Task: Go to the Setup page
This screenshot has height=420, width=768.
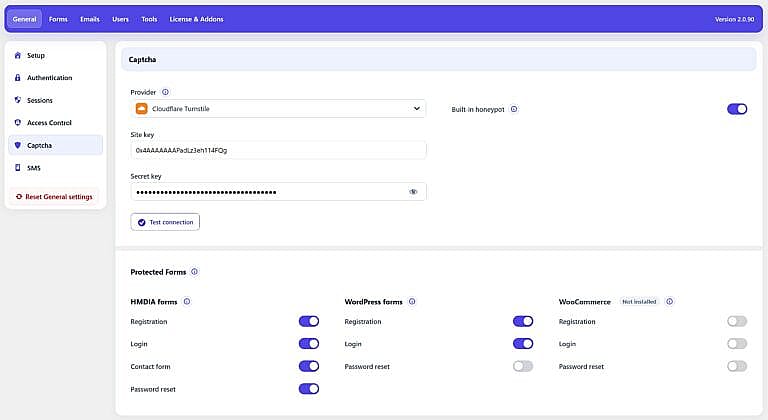Action: tap(55, 55)
